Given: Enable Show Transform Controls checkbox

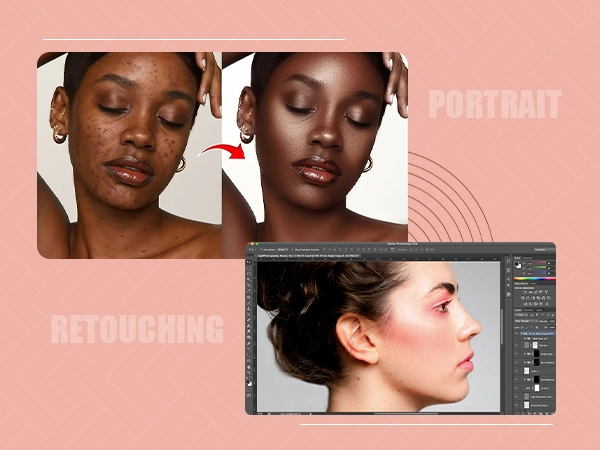Looking at the screenshot, I should click(x=292, y=249).
